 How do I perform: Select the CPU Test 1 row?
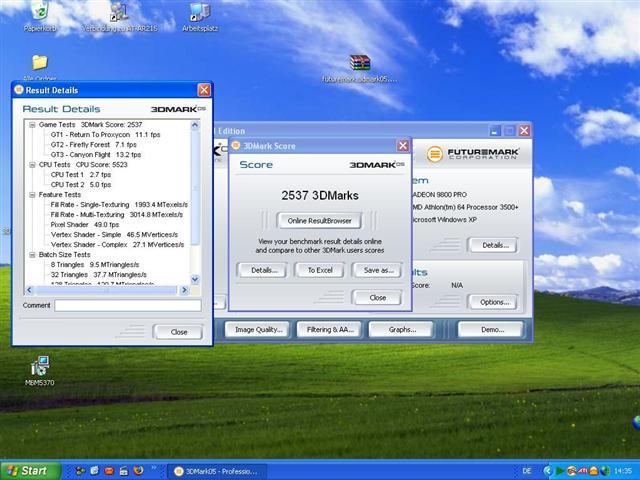tap(80, 175)
